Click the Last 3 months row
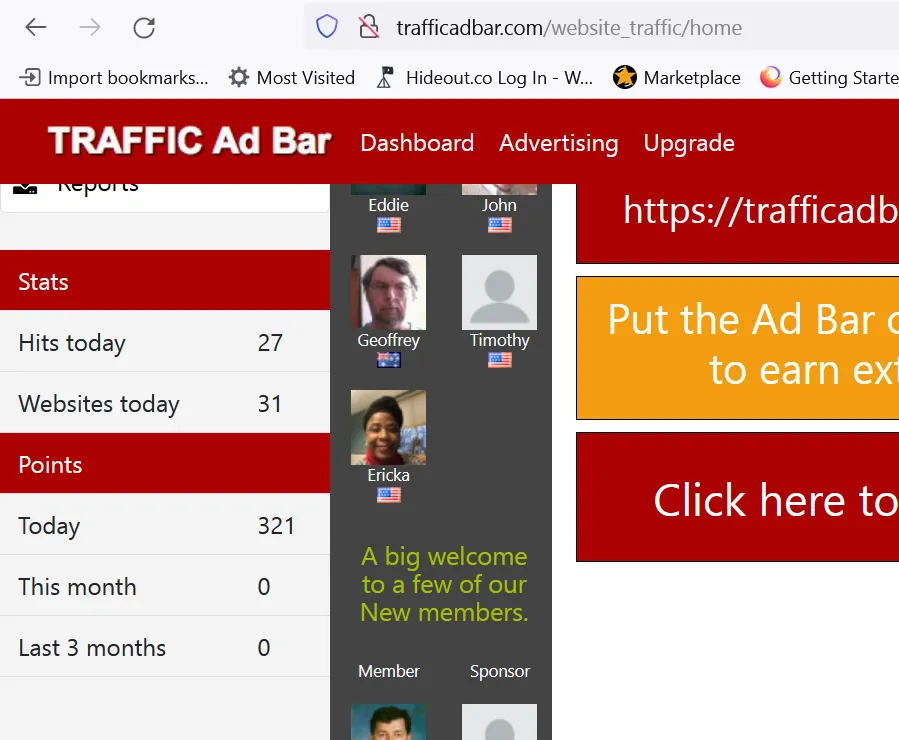 pyautogui.click(x=165, y=647)
